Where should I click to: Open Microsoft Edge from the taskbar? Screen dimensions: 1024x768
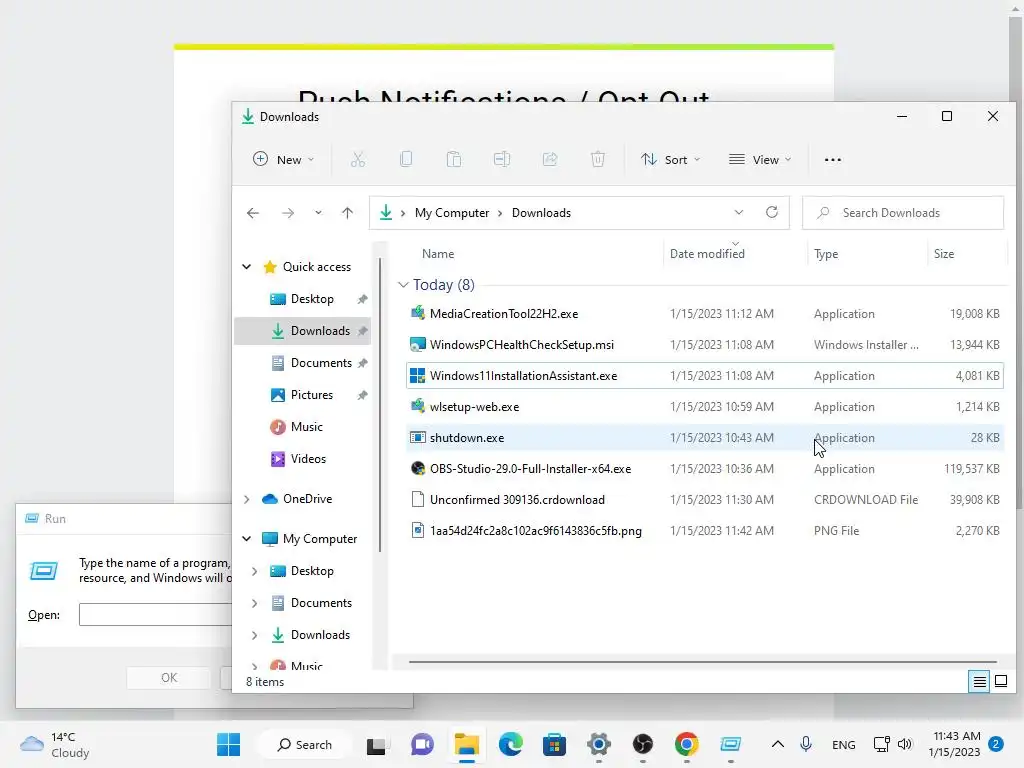point(511,744)
